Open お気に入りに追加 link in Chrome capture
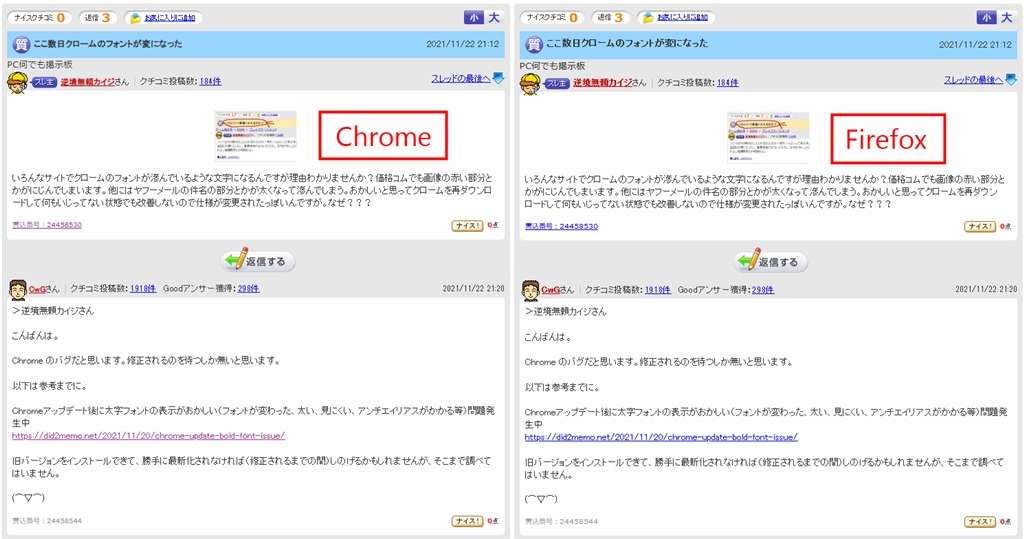The height and width of the screenshot is (539, 1024). pos(169,18)
